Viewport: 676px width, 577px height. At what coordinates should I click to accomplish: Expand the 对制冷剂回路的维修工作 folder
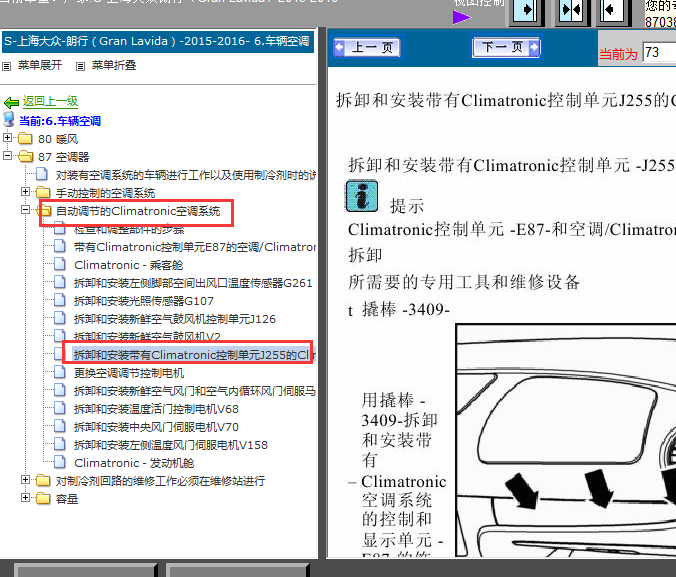pyautogui.click(x=25, y=480)
